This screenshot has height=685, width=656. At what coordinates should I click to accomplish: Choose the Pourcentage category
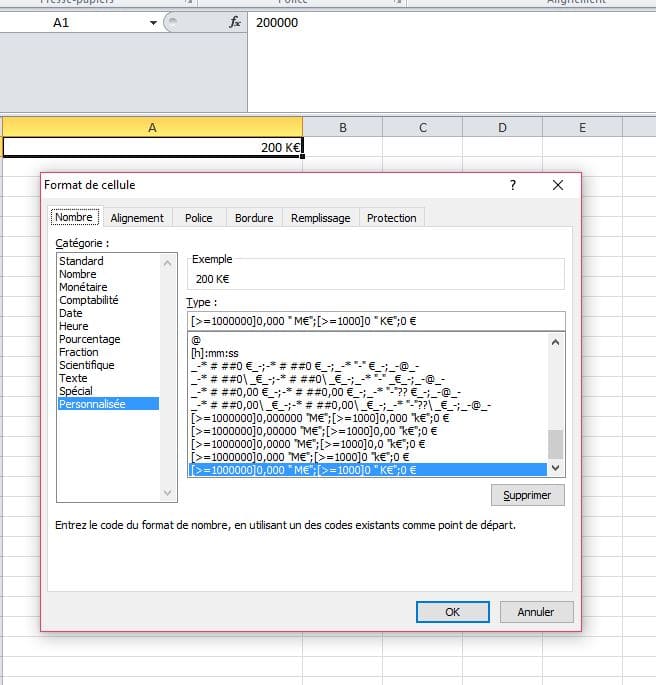point(89,339)
